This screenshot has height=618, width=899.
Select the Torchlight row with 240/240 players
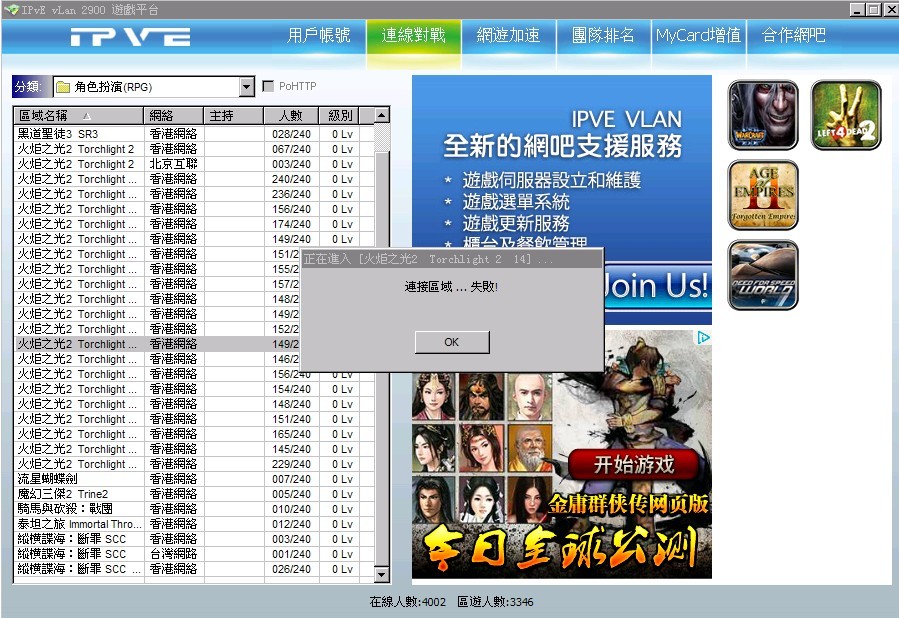(x=194, y=179)
